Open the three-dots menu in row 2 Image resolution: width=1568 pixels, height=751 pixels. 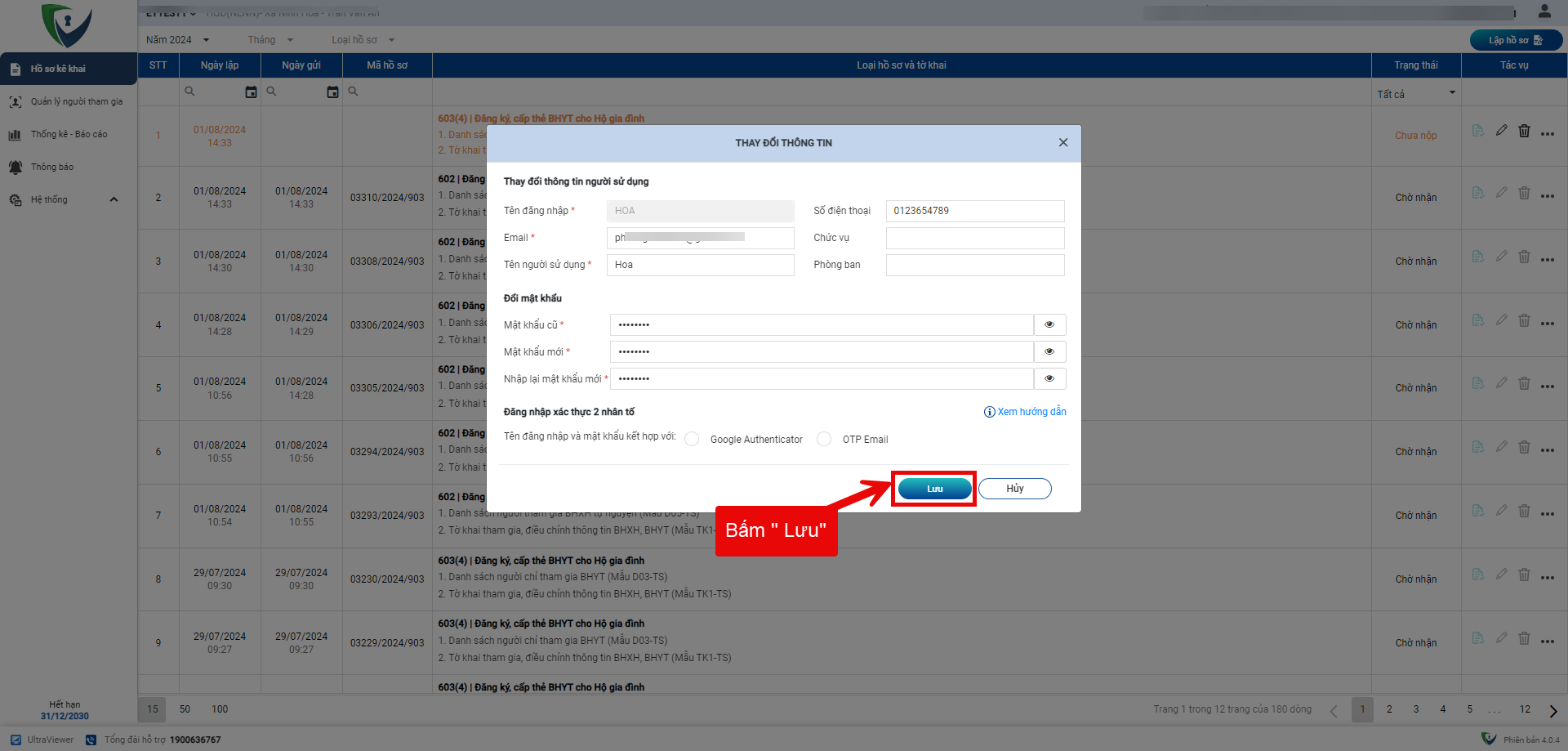tap(1548, 196)
